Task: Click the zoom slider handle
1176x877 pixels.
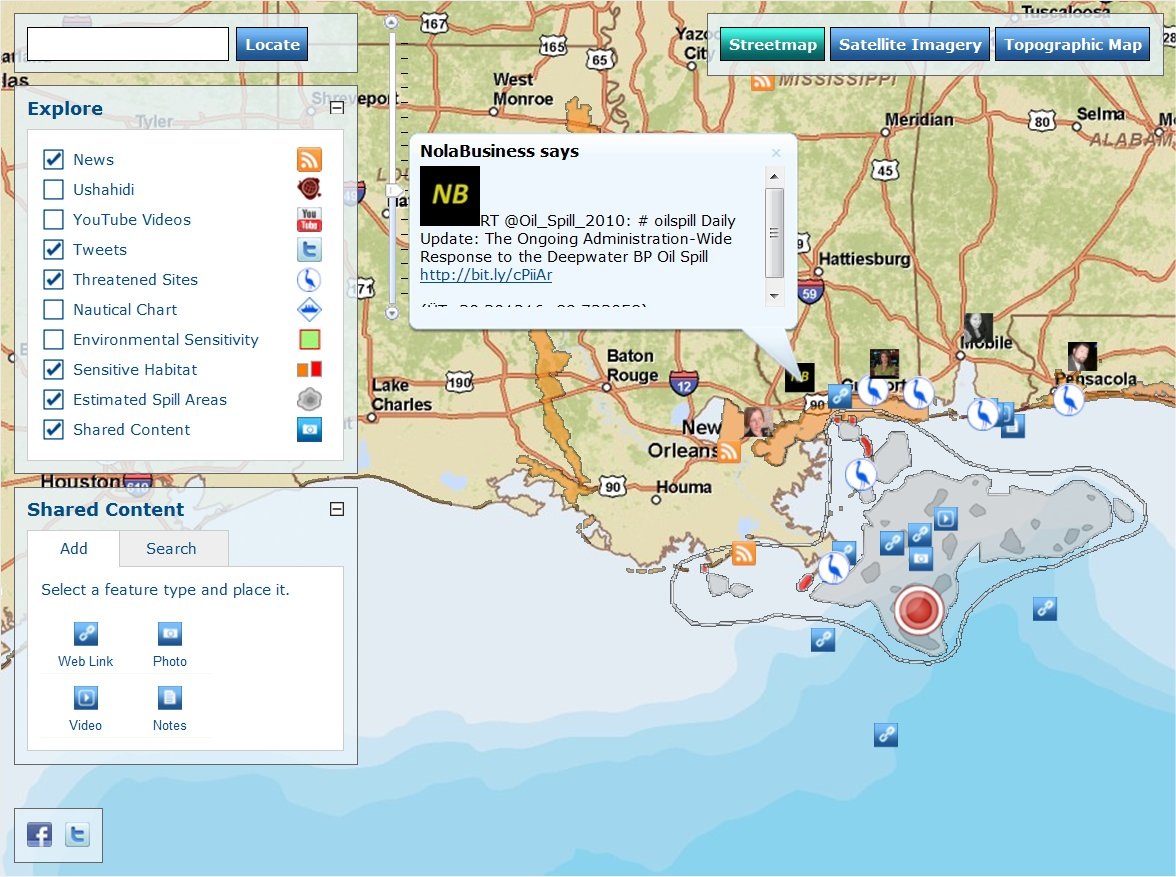Action: [393, 191]
